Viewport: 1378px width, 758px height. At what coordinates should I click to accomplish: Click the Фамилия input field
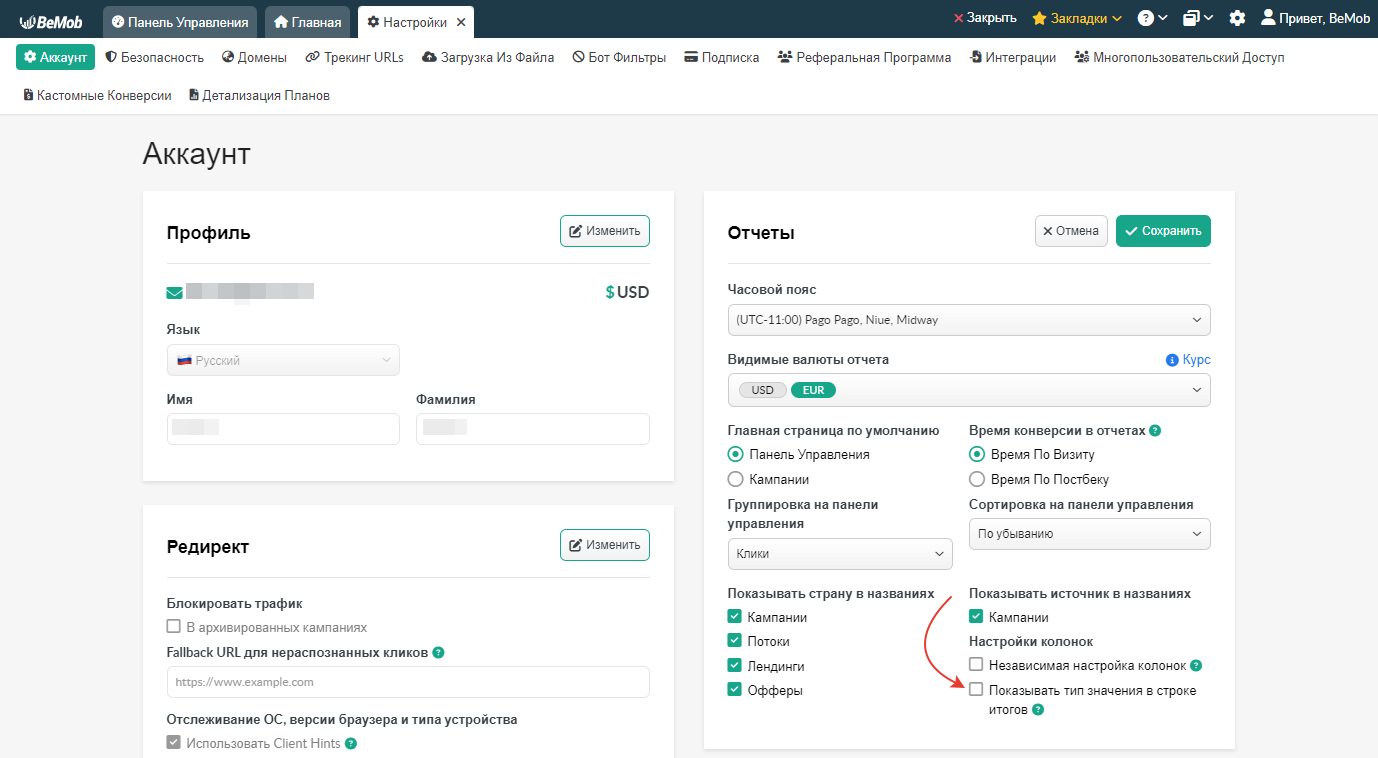[533, 429]
